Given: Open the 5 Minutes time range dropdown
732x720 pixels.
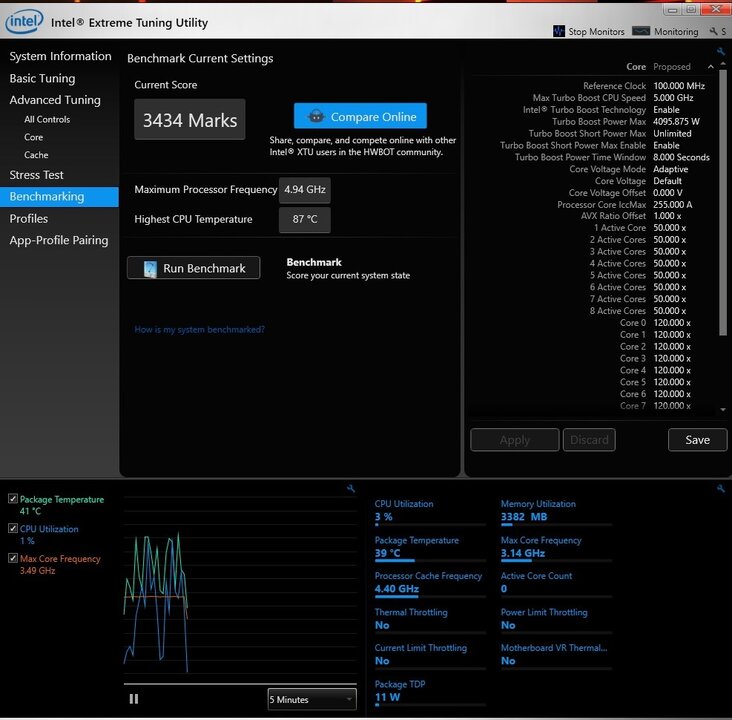Looking at the screenshot, I should 312,699.
